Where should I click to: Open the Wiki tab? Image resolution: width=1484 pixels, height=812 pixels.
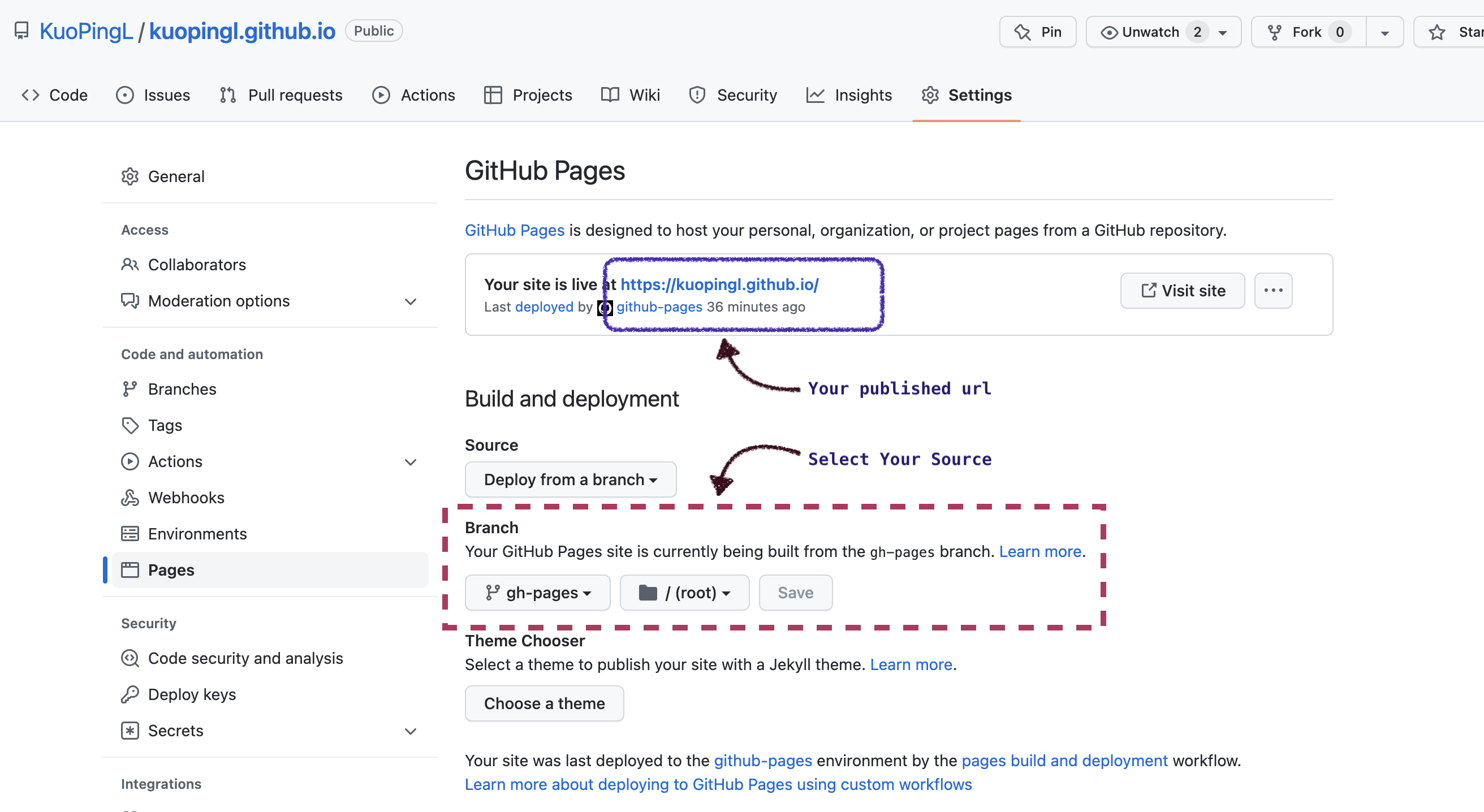630,95
